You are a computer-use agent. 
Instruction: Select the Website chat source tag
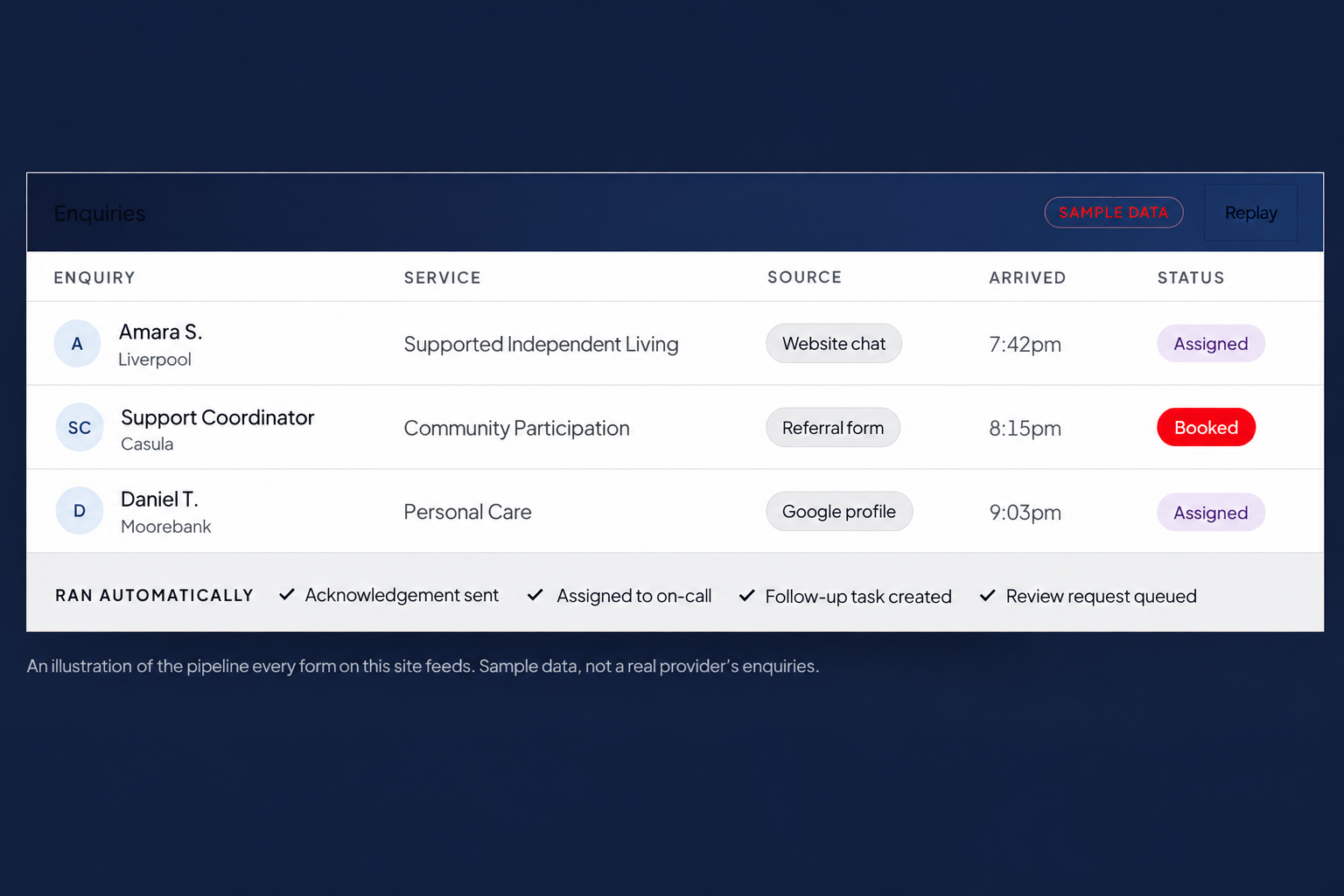coord(834,344)
